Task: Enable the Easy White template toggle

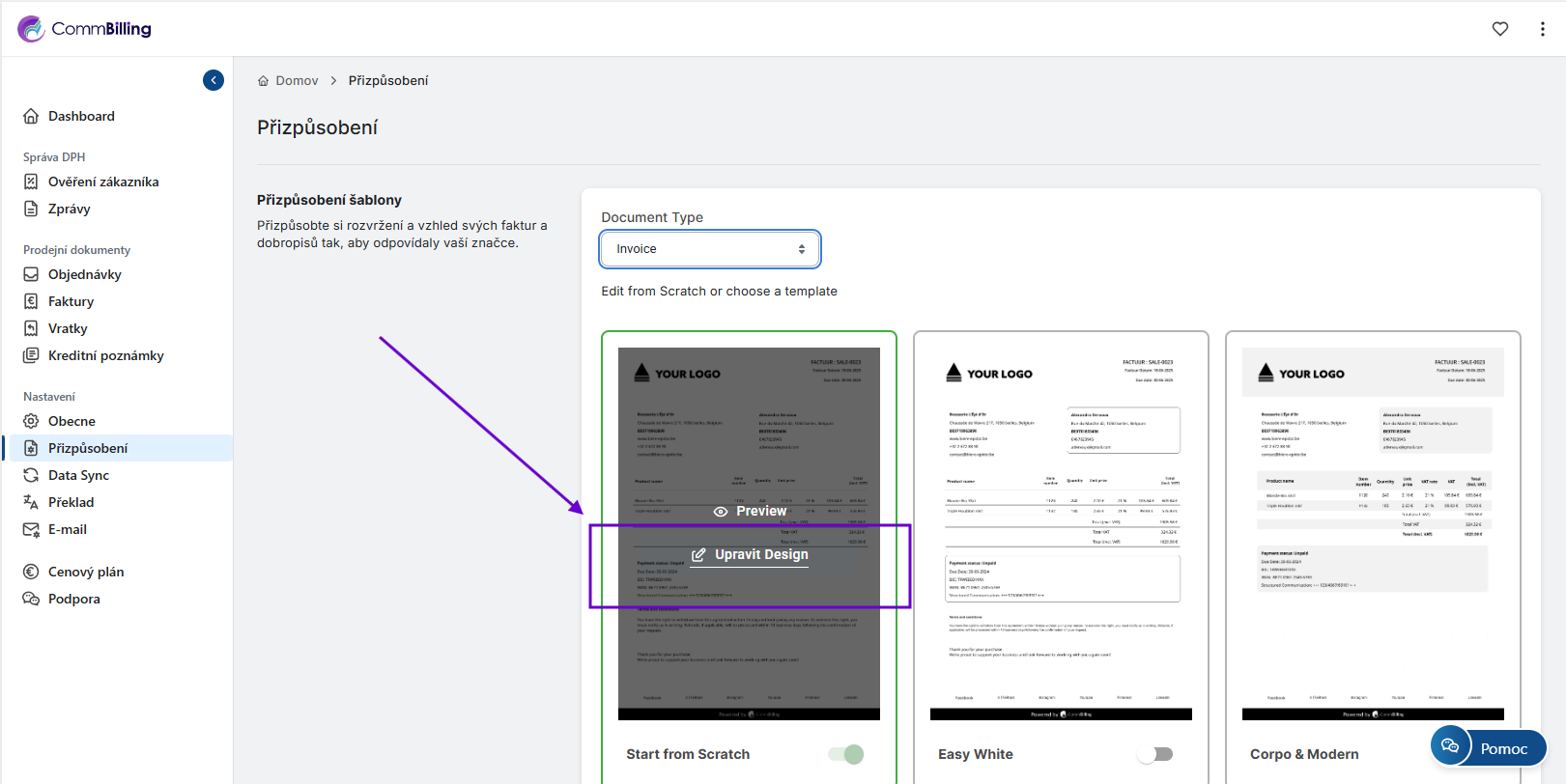Action: pyautogui.click(x=1155, y=754)
